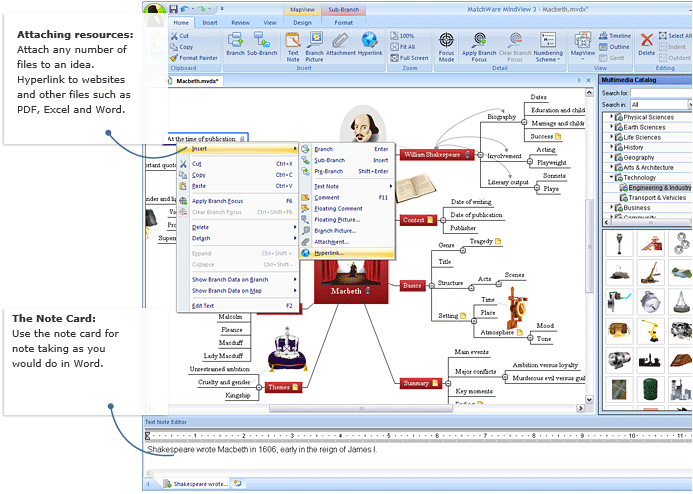The width and height of the screenshot is (693, 494).
Task: Click the Delete button in Editing group
Action: tap(646, 44)
